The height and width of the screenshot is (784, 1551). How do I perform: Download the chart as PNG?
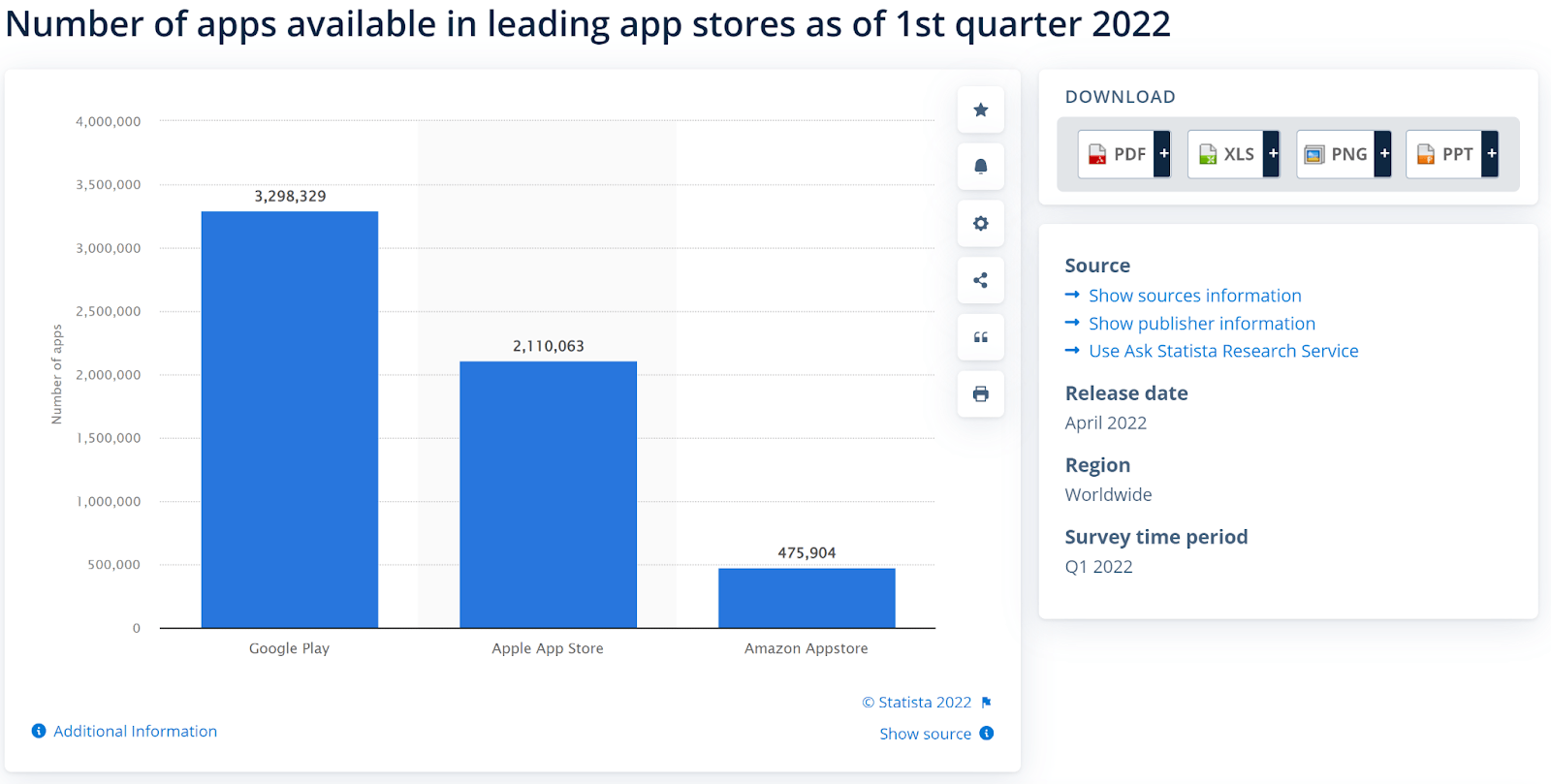[x=1336, y=154]
